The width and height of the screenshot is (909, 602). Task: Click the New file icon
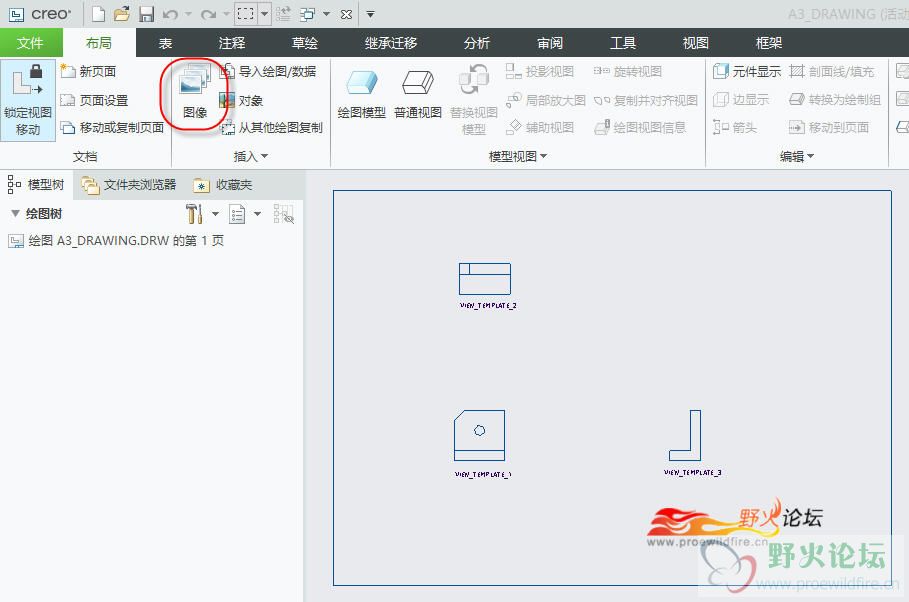[99, 14]
